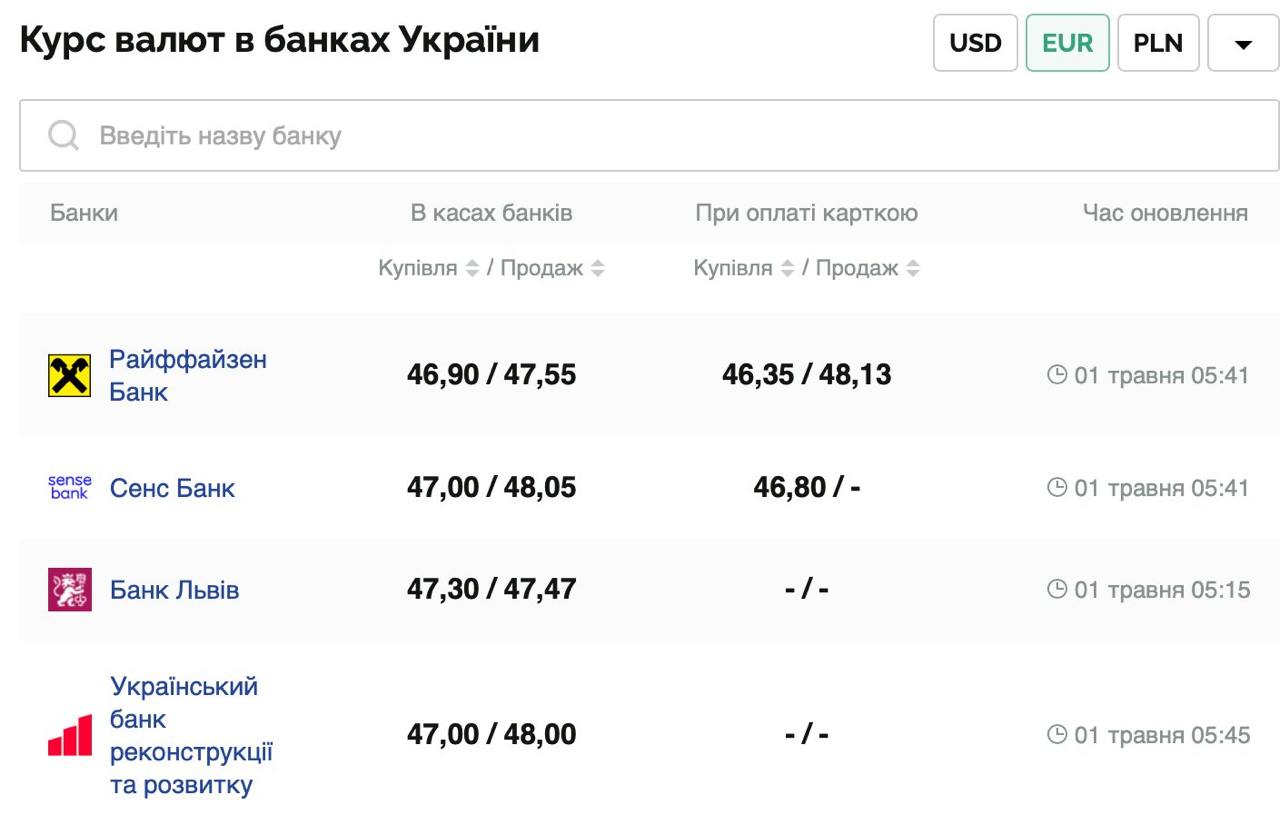Click the clock icon next to Сенс Банк time
The height and width of the screenshot is (825, 1280).
point(1059,488)
